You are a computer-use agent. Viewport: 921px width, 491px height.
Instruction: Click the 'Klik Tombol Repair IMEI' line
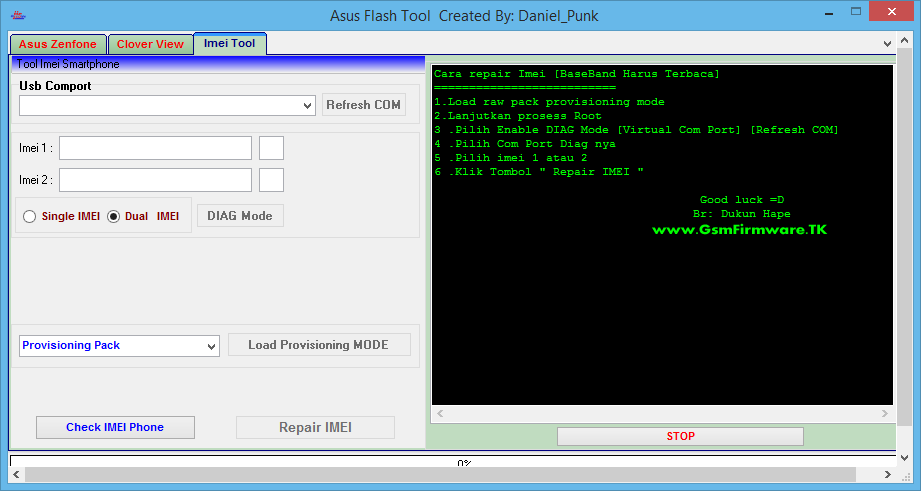click(x=539, y=172)
